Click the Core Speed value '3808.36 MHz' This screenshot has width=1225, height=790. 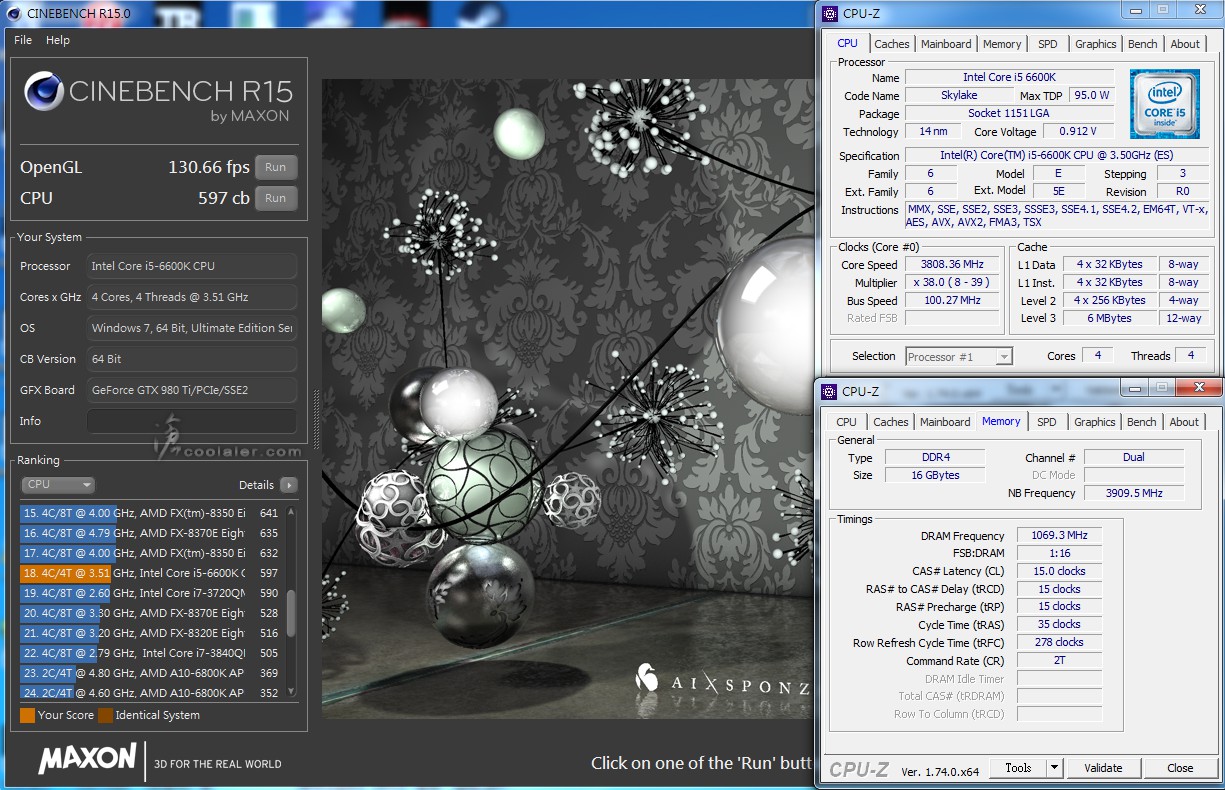click(951, 264)
